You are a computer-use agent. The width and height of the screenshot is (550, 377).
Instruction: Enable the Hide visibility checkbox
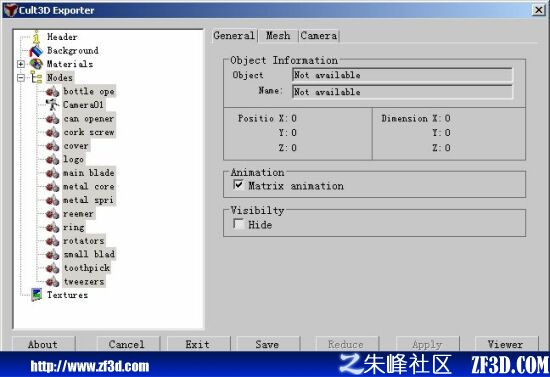(239, 224)
